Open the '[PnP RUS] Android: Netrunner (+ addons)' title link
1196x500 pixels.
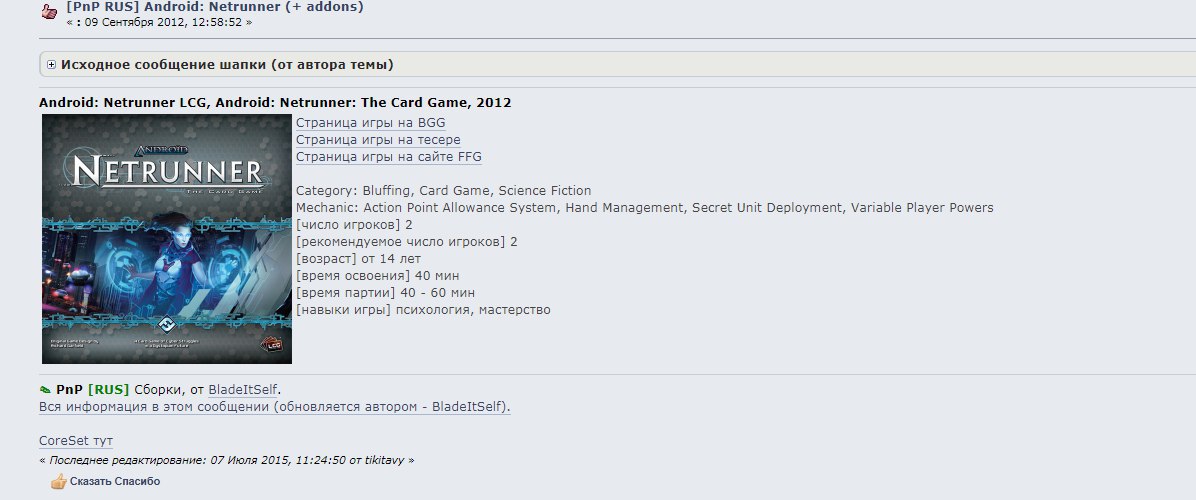(x=215, y=7)
